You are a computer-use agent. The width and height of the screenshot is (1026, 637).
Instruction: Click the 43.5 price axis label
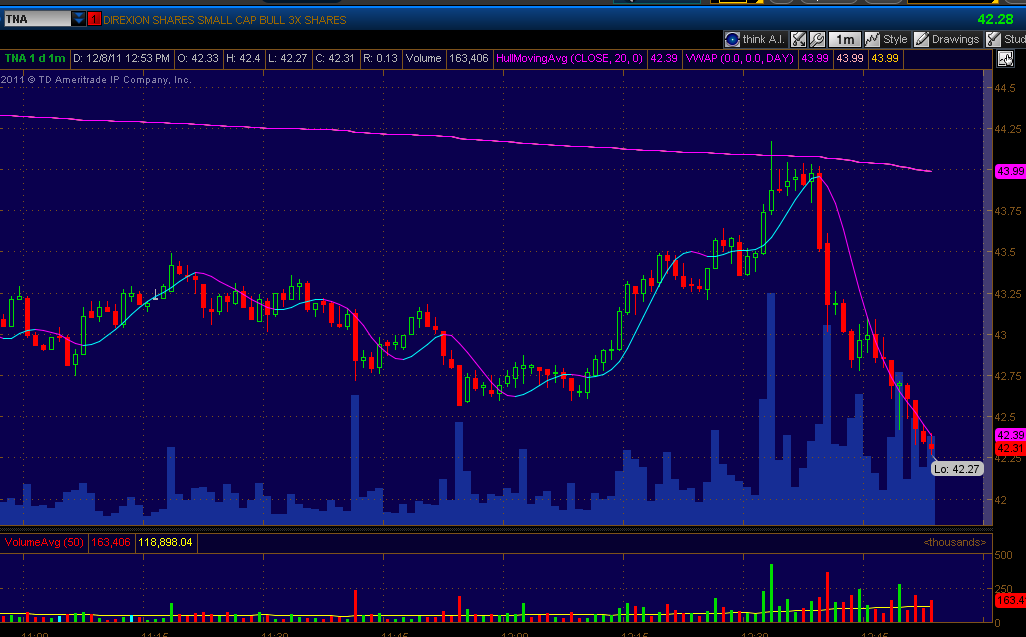[1004, 252]
